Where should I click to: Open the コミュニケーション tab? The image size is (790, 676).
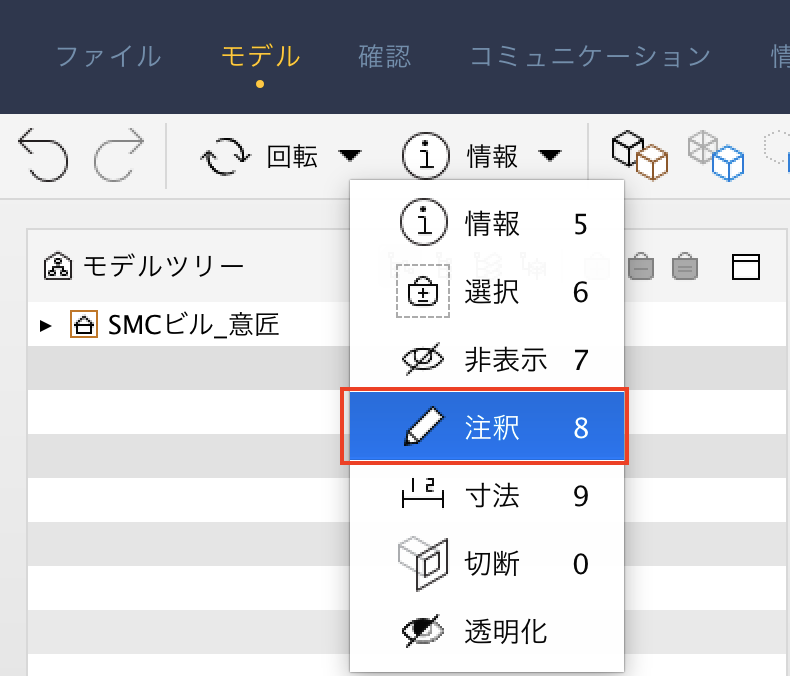(590, 56)
